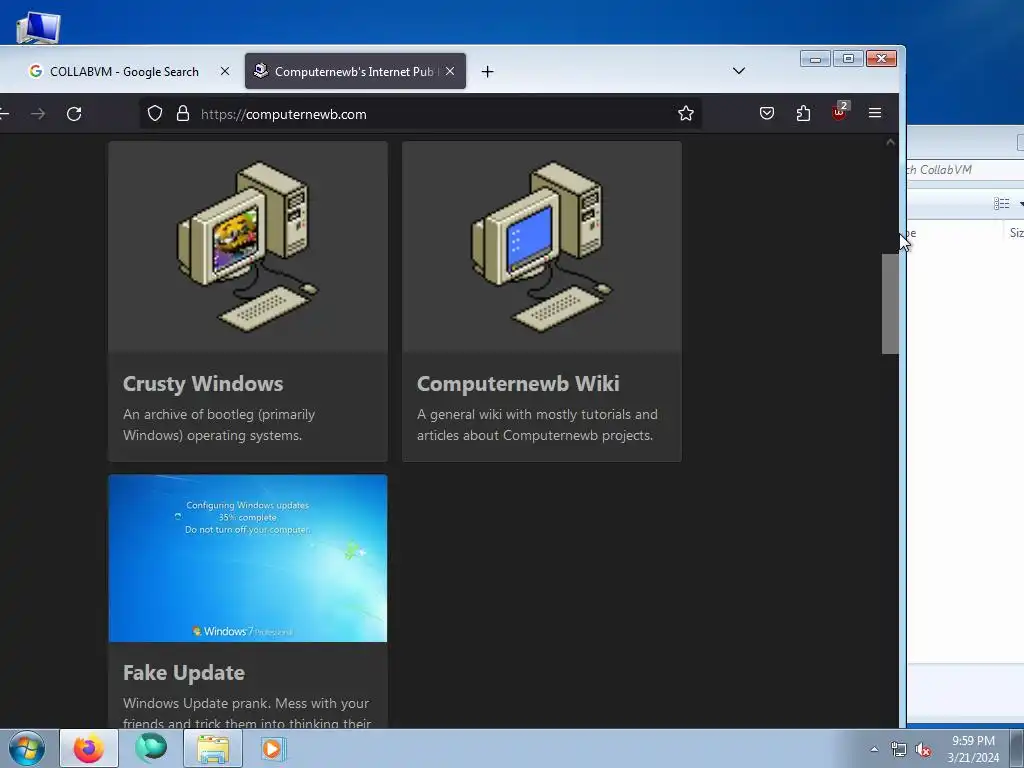
Task: Open Windows Explorer from the taskbar
Action: (213, 748)
